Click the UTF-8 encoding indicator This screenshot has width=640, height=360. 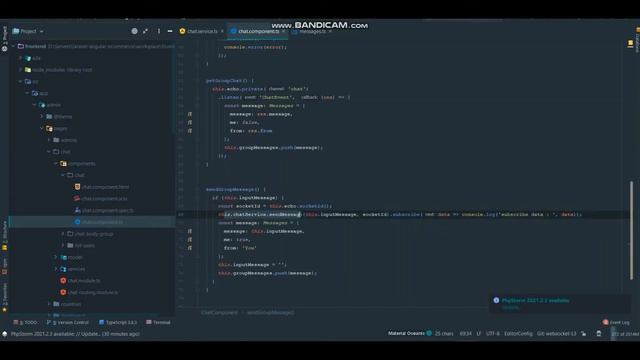(493, 333)
